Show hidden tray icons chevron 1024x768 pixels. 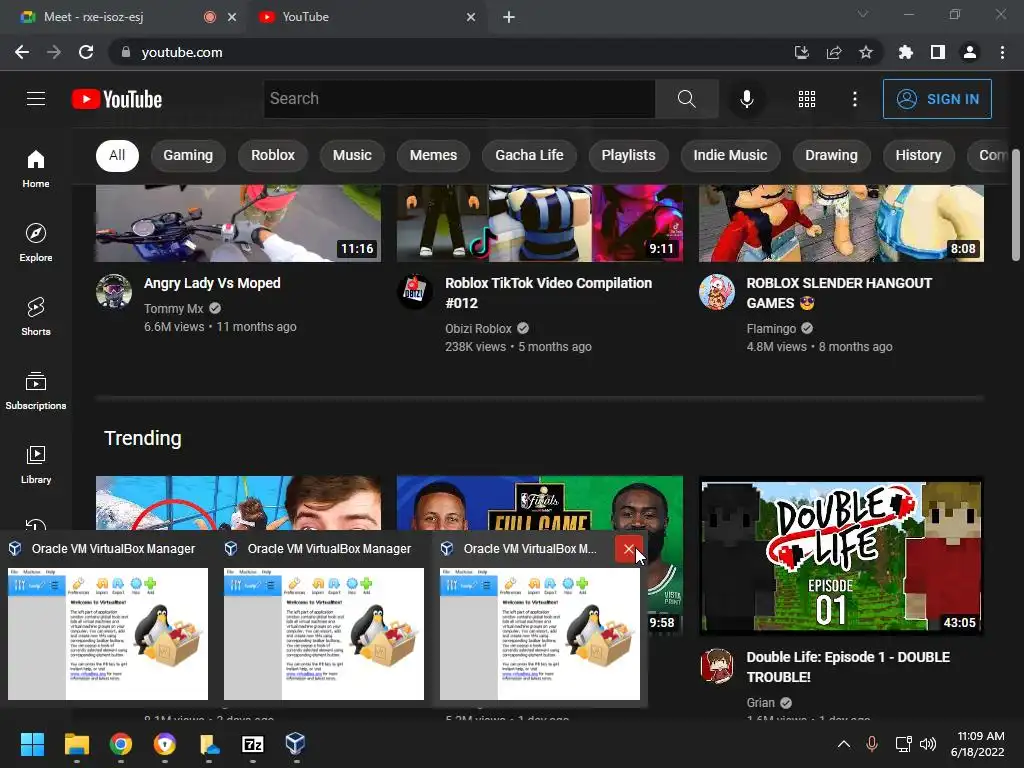click(844, 744)
